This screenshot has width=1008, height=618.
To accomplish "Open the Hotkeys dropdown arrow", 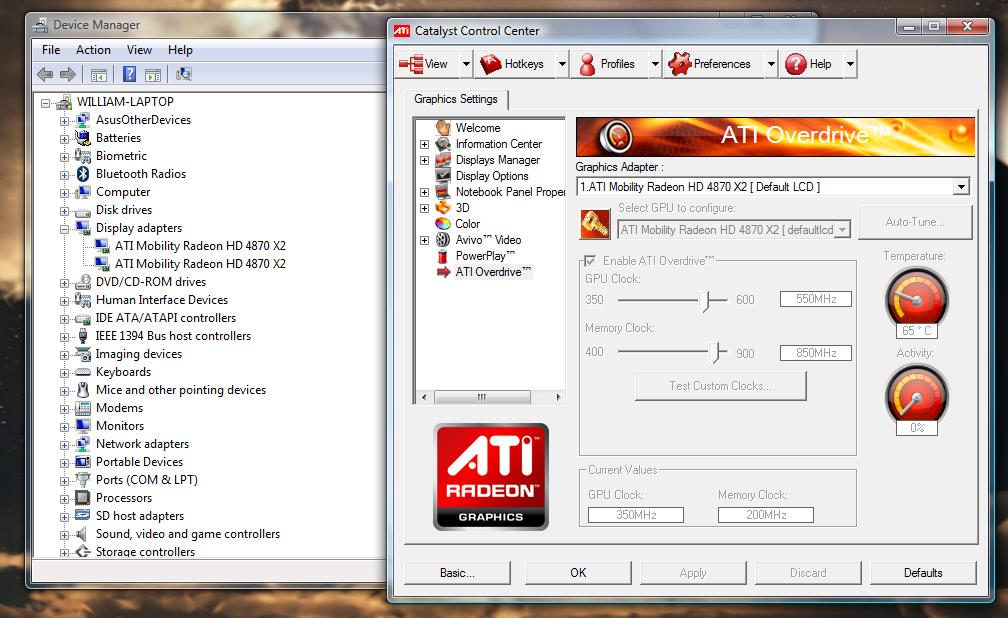I will point(562,64).
